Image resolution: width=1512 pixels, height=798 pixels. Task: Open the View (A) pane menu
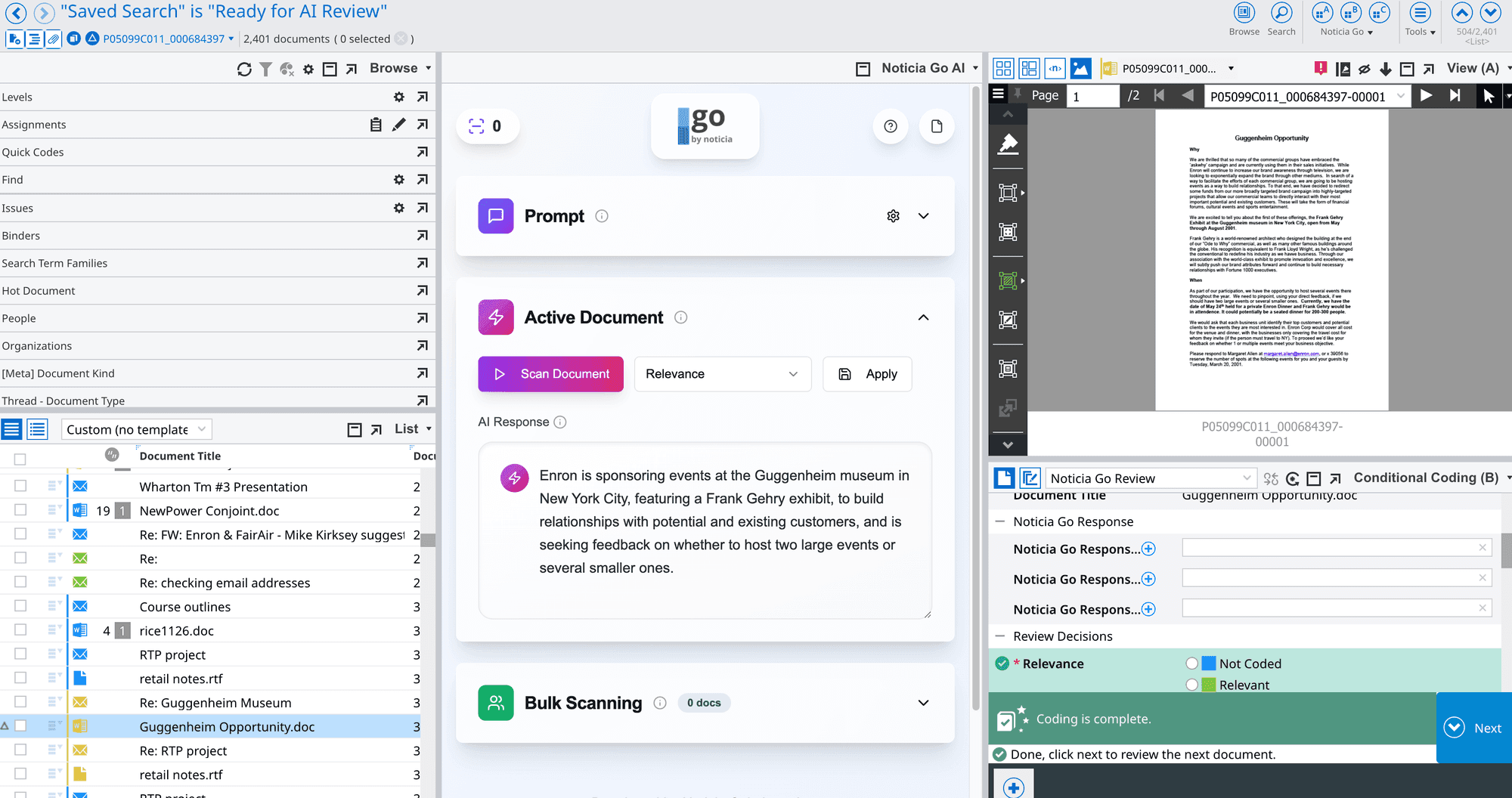(1478, 68)
